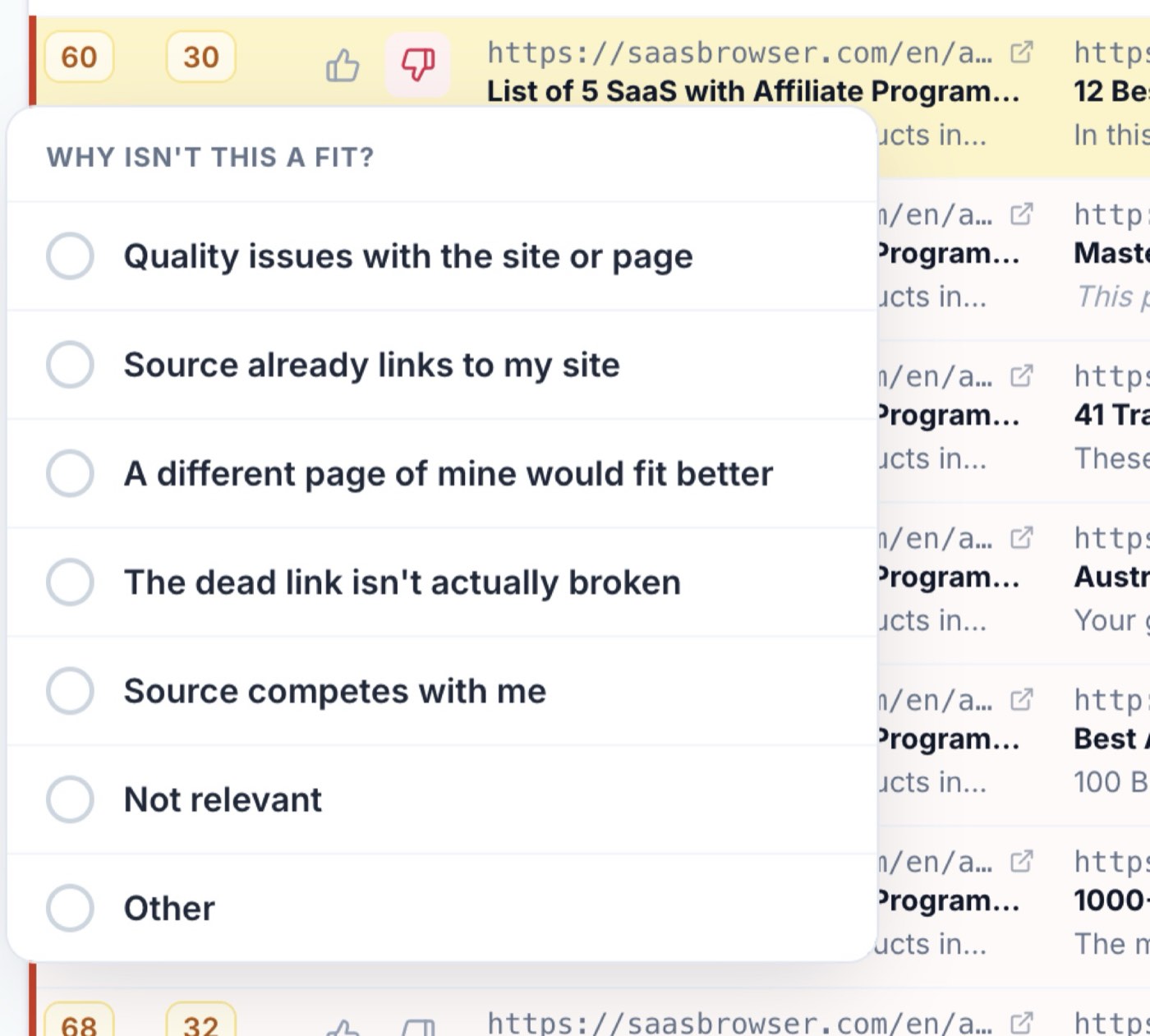Open external link icon in the row beside '1000'
1150x1036 pixels.
(x=1021, y=862)
